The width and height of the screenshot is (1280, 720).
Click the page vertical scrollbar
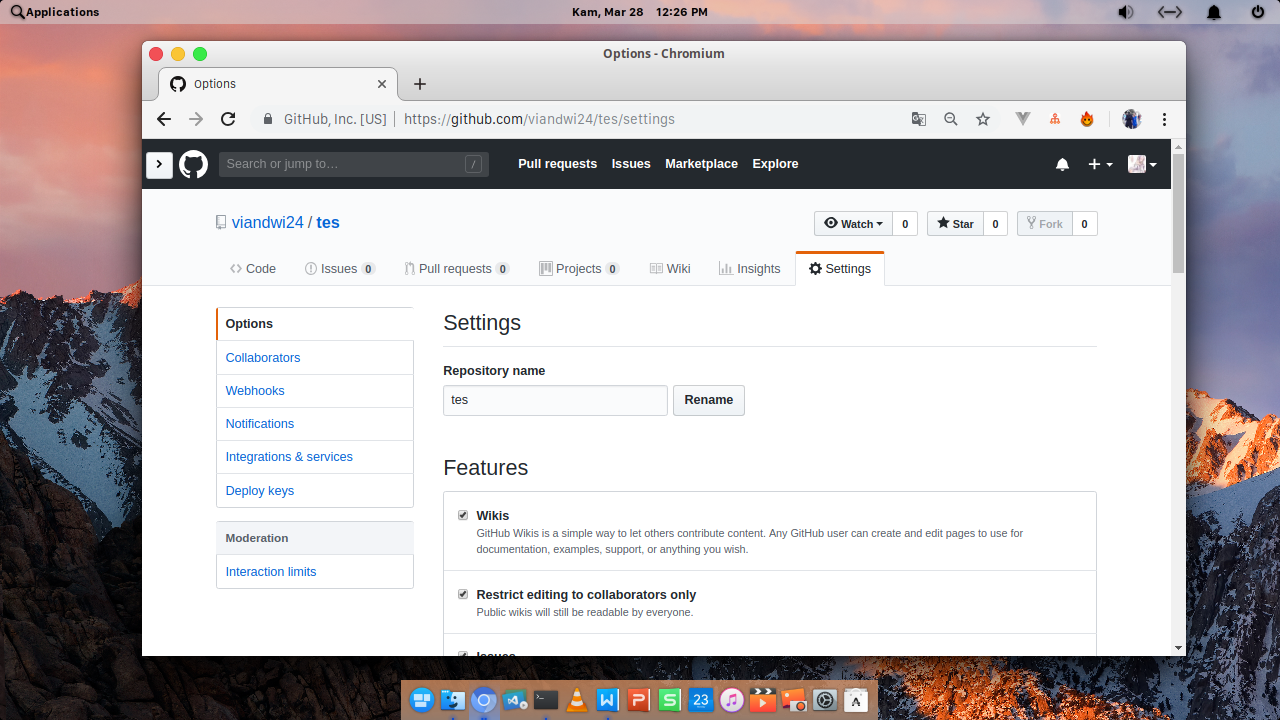[x=1178, y=212]
